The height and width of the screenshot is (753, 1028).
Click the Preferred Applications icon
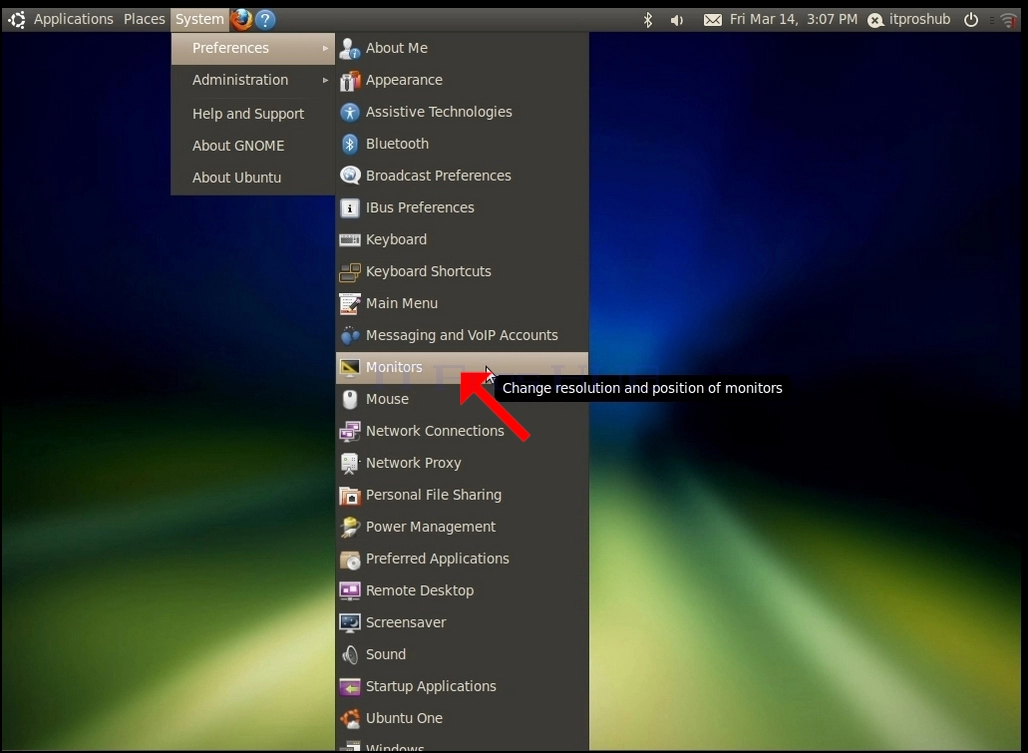click(349, 559)
